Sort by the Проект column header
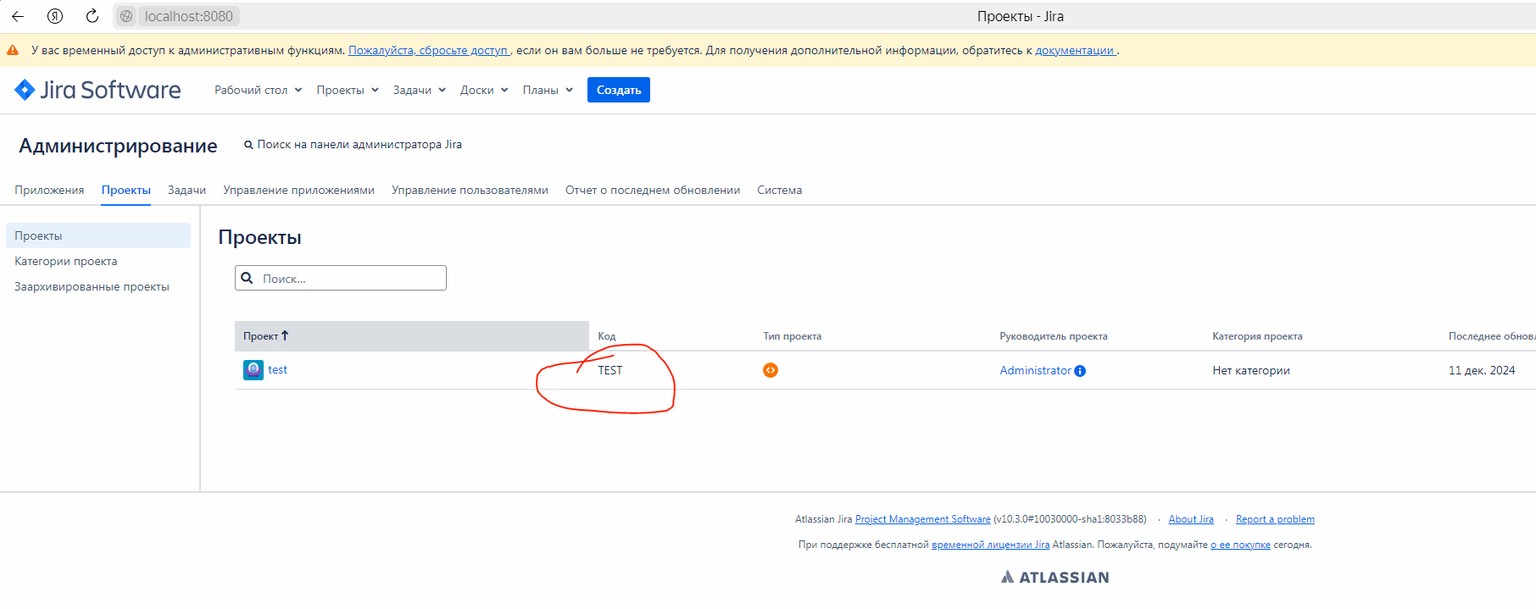The height and width of the screenshot is (609, 1536). click(x=266, y=336)
